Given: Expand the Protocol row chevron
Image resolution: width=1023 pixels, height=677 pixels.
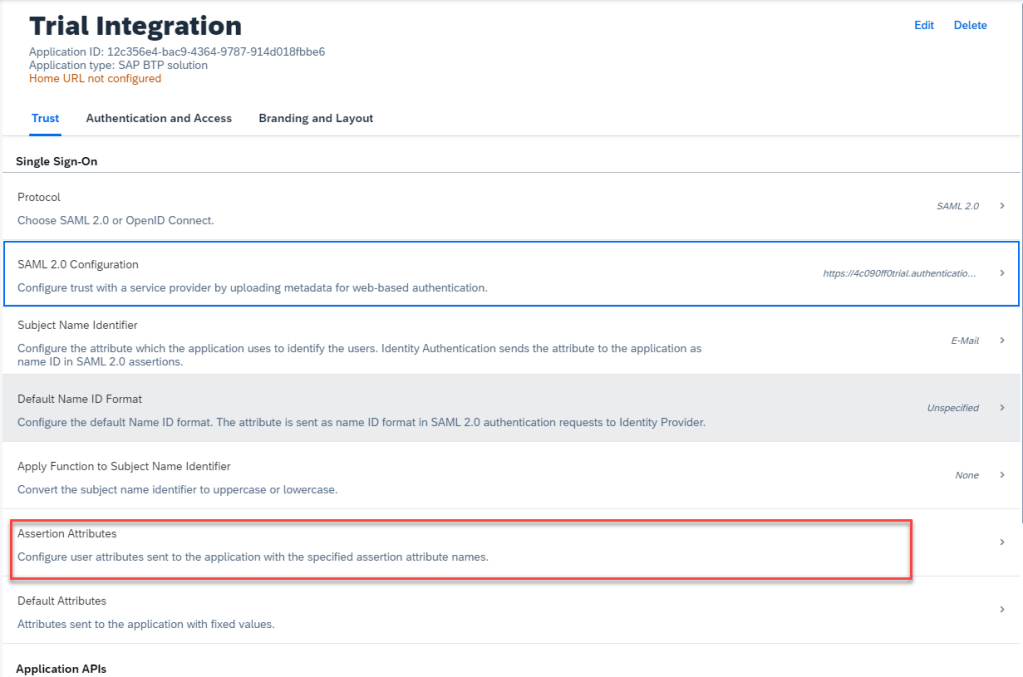Looking at the screenshot, I should tap(1002, 205).
